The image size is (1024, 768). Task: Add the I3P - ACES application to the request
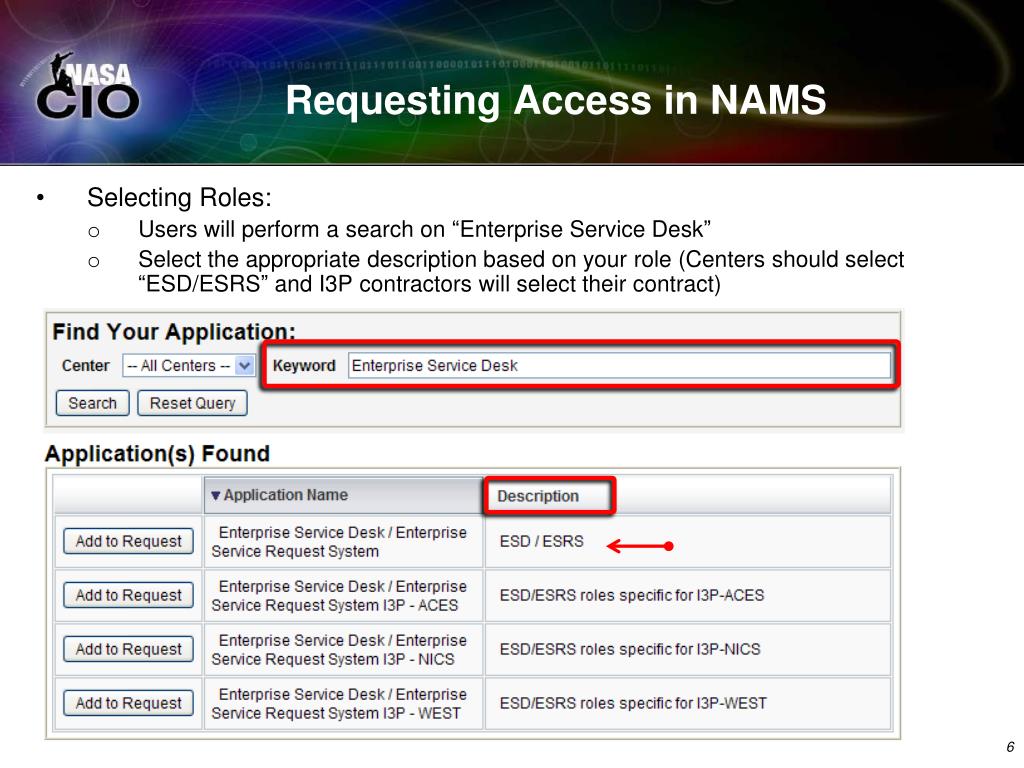coord(129,596)
